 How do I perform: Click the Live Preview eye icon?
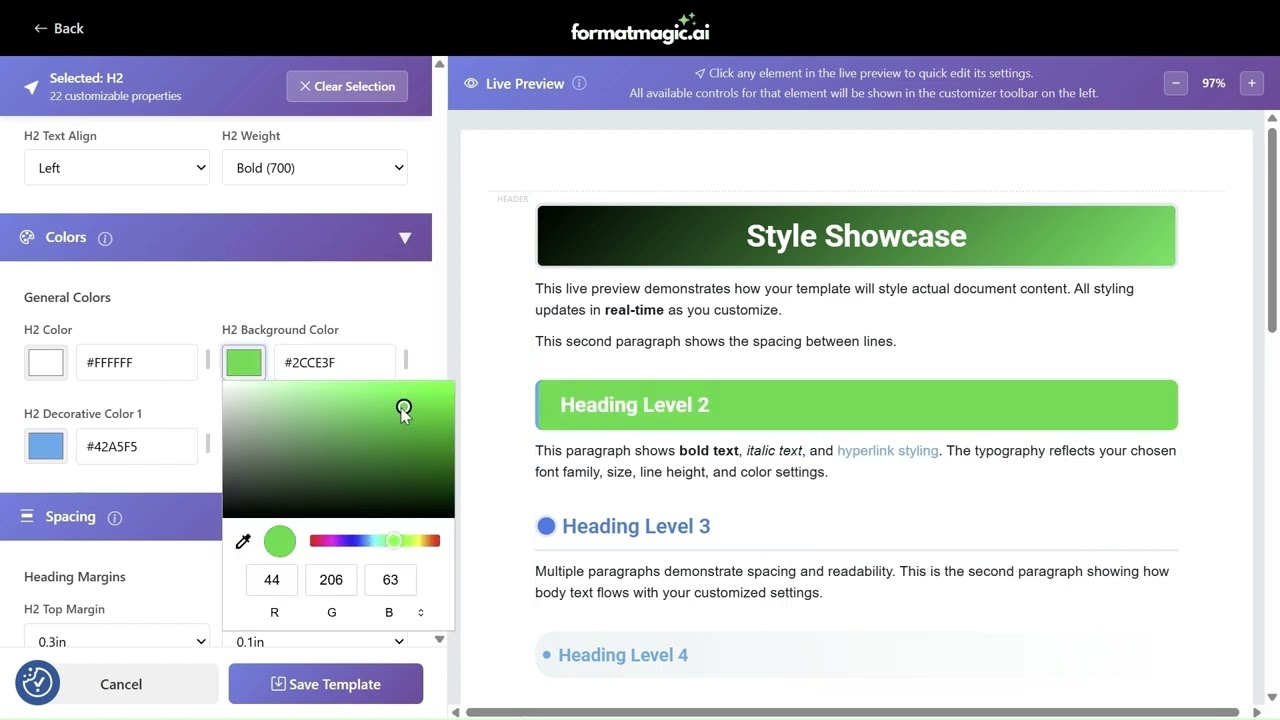coord(470,84)
